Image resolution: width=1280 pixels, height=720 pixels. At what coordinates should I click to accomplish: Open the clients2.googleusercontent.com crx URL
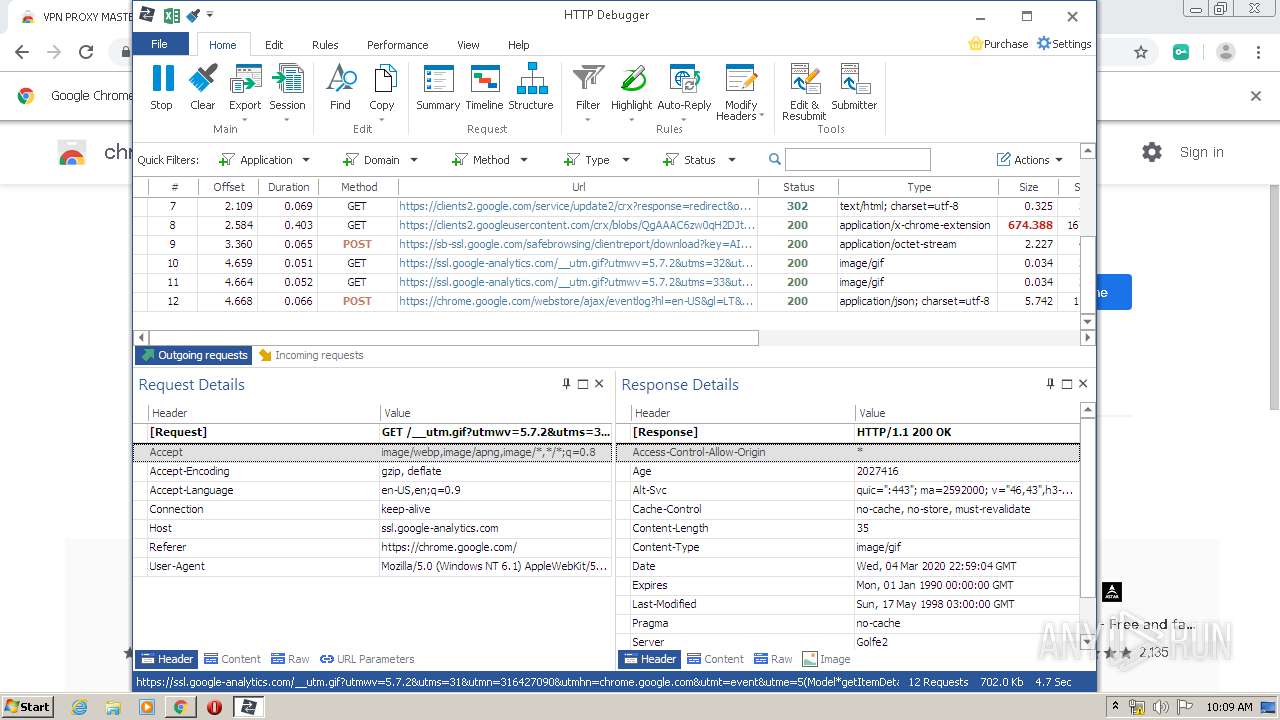[577, 225]
